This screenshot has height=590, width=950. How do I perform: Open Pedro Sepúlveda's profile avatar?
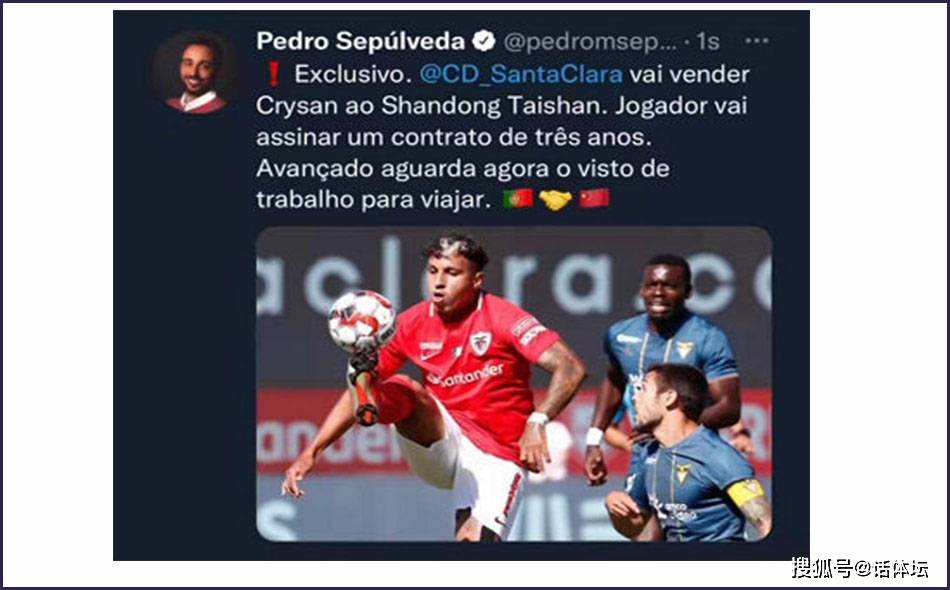click(x=194, y=73)
